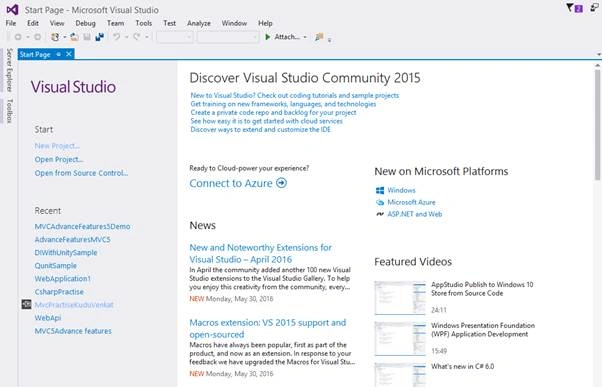Click the Navigate Backward toolbar icon
This screenshot has width=602, height=387.
pos(18,37)
